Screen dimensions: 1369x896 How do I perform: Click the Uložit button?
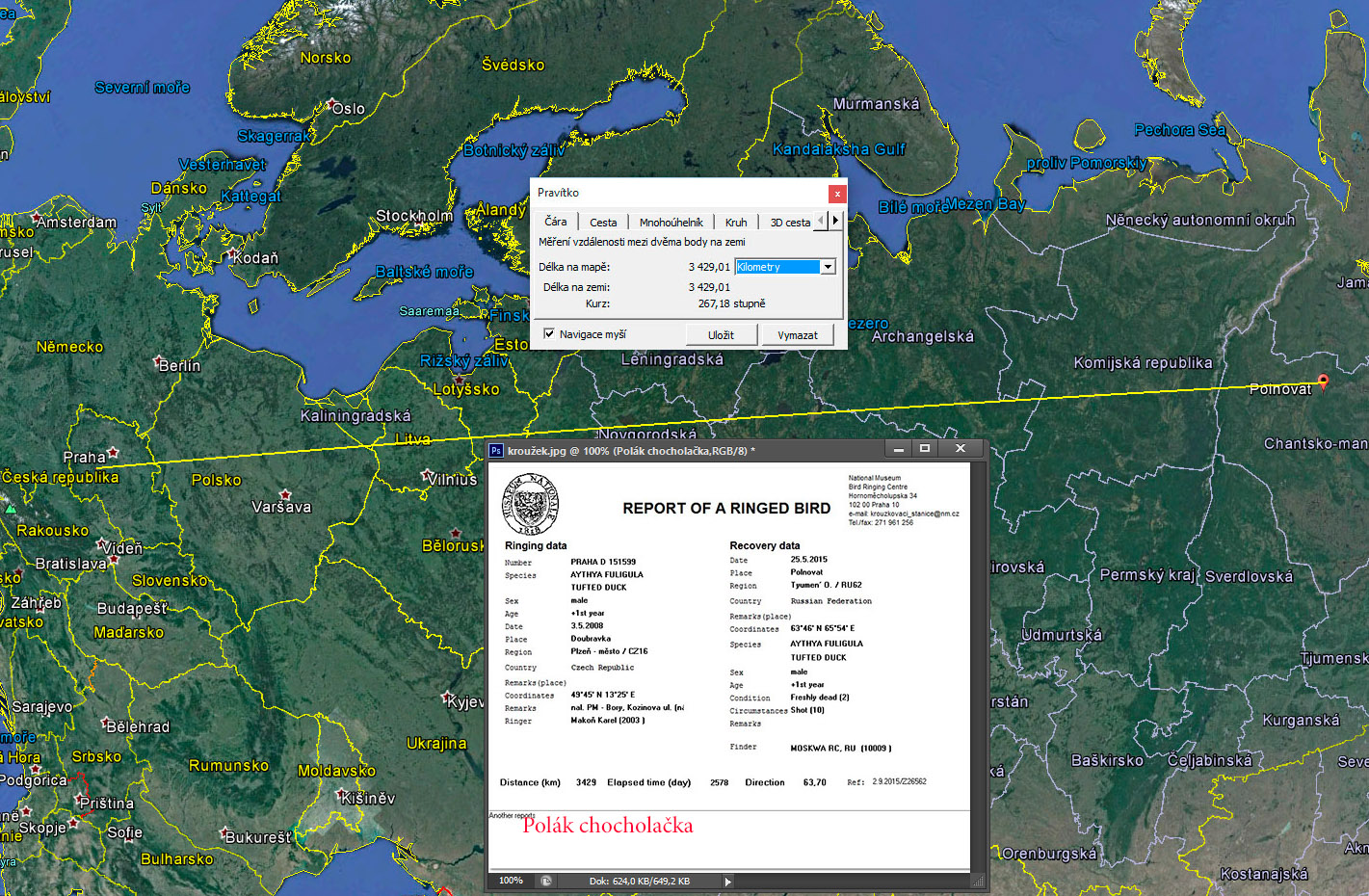coord(721,335)
